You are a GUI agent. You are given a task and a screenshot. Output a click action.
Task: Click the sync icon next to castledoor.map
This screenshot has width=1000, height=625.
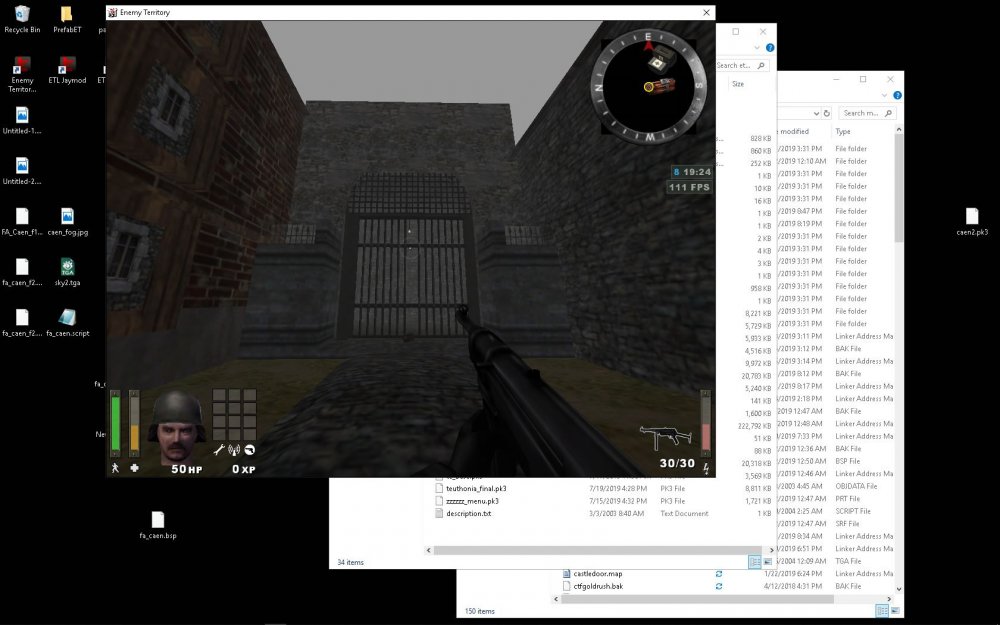(718, 573)
